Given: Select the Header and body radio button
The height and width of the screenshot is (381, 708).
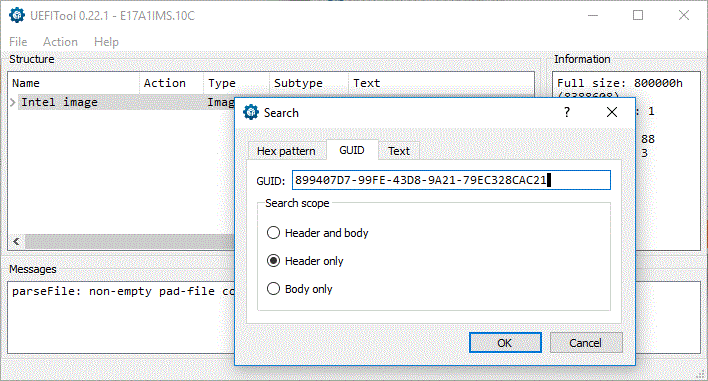Looking at the screenshot, I should (x=273, y=233).
